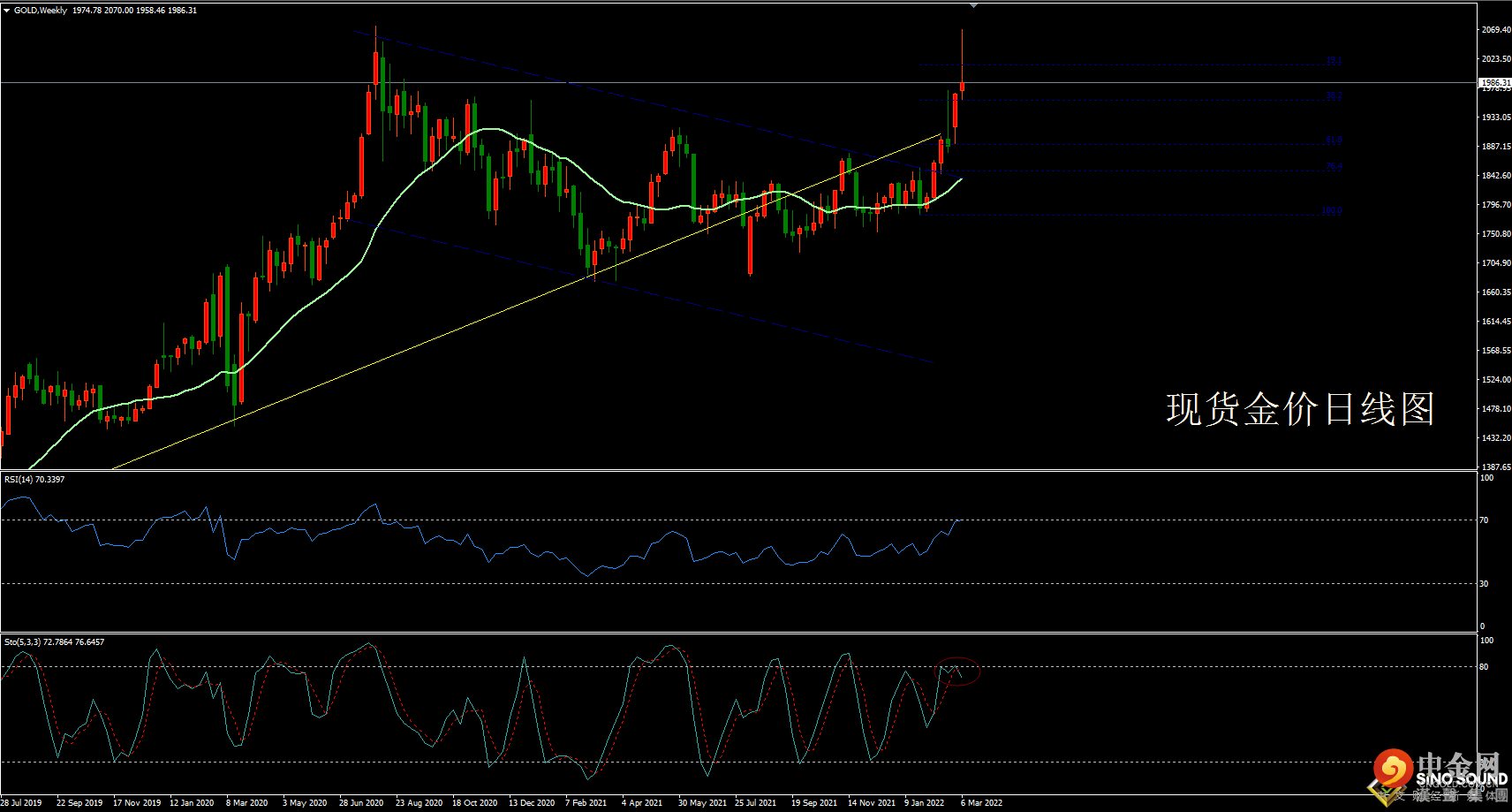Click the chart shift triangle marker at top

(973, 6)
